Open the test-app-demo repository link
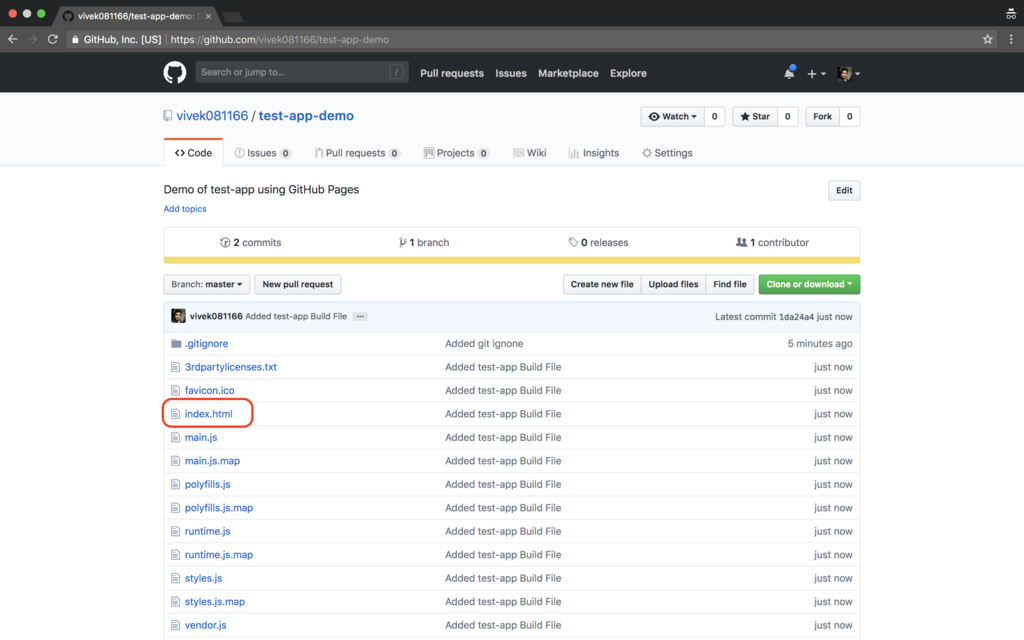Image resolution: width=1024 pixels, height=640 pixels. (x=306, y=116)
